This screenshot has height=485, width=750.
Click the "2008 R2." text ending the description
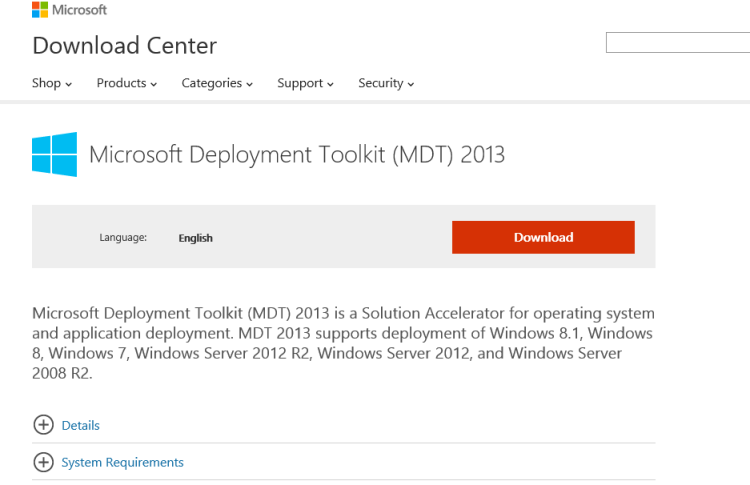(62, 373)
